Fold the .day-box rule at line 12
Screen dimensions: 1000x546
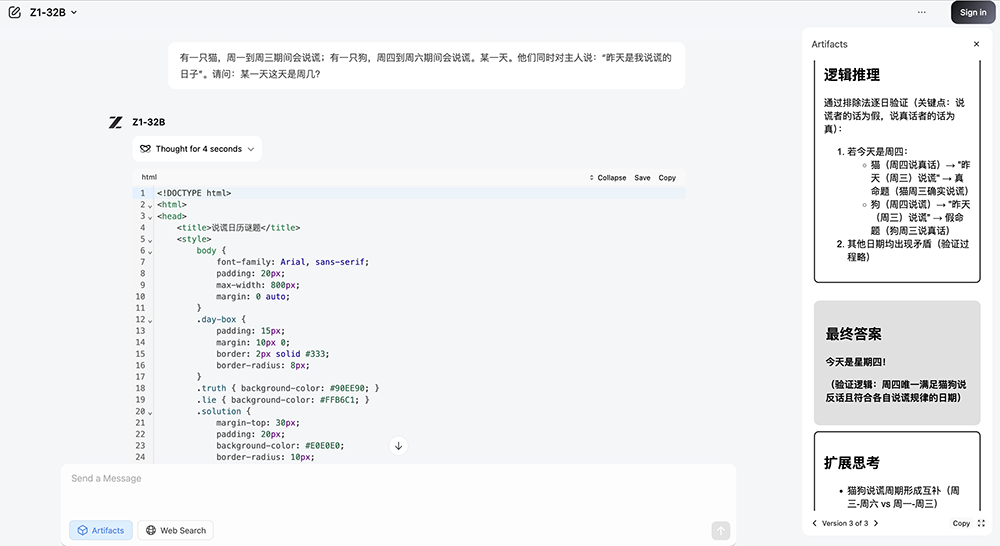(x=150, y=320)
